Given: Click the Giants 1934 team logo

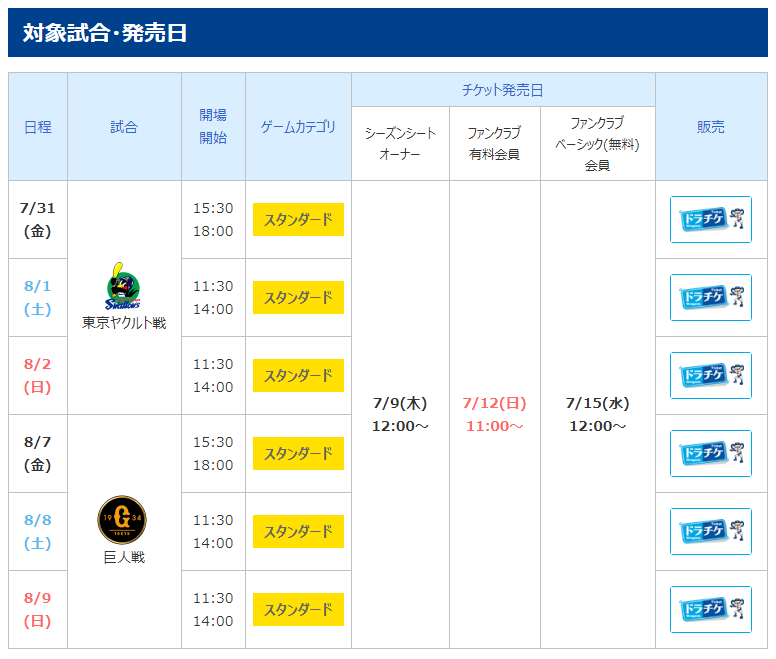Looking at the screenshot, I should coord(122,519).
